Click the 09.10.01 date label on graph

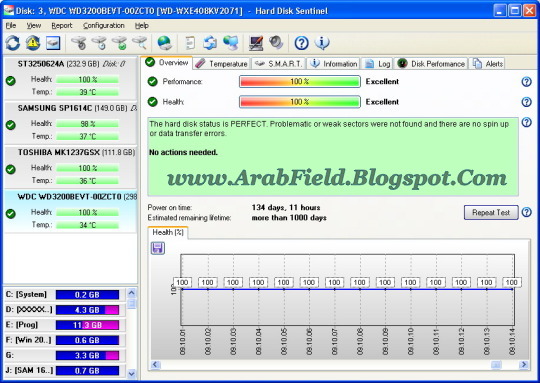pos(183,342)
